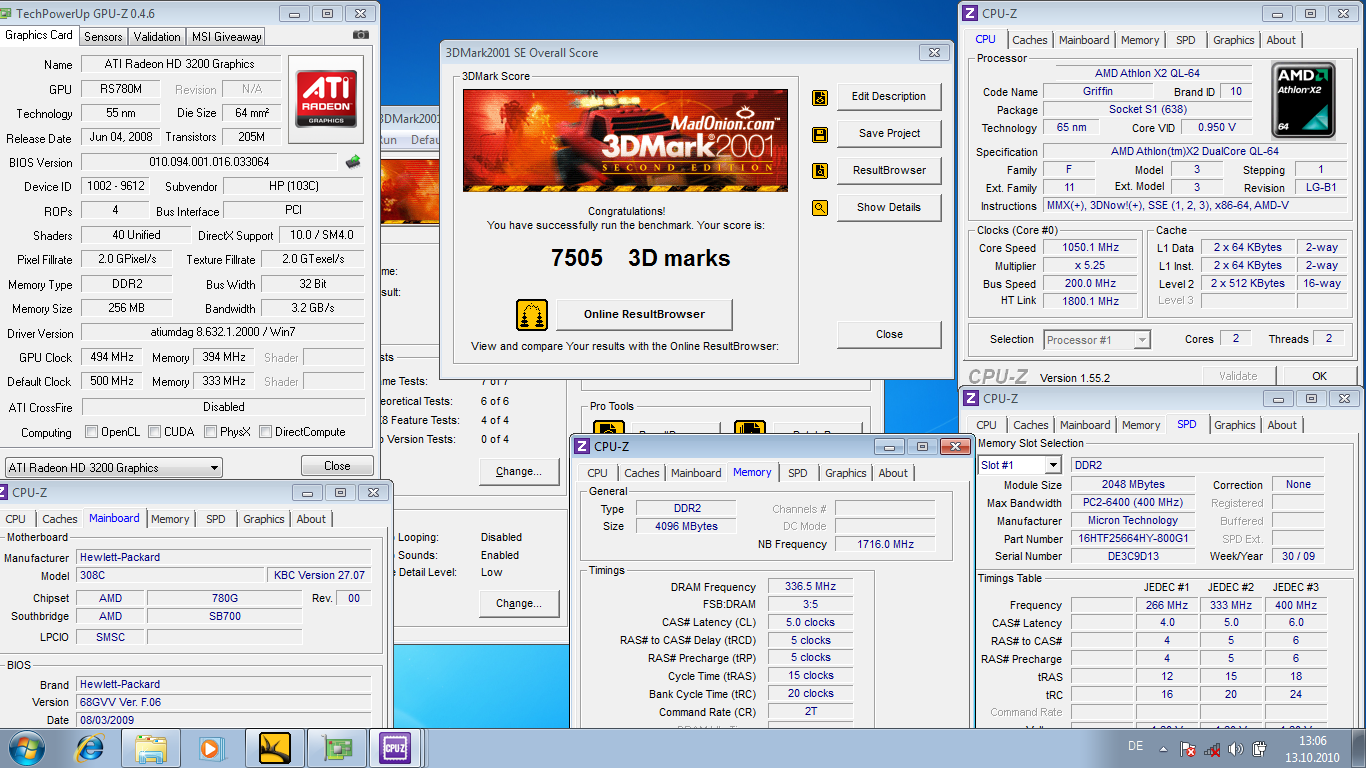Switch to CPU-Z taskbar icon
Image resolution: width=1366 pixels, height=768 pixels.
pos(396,747)
